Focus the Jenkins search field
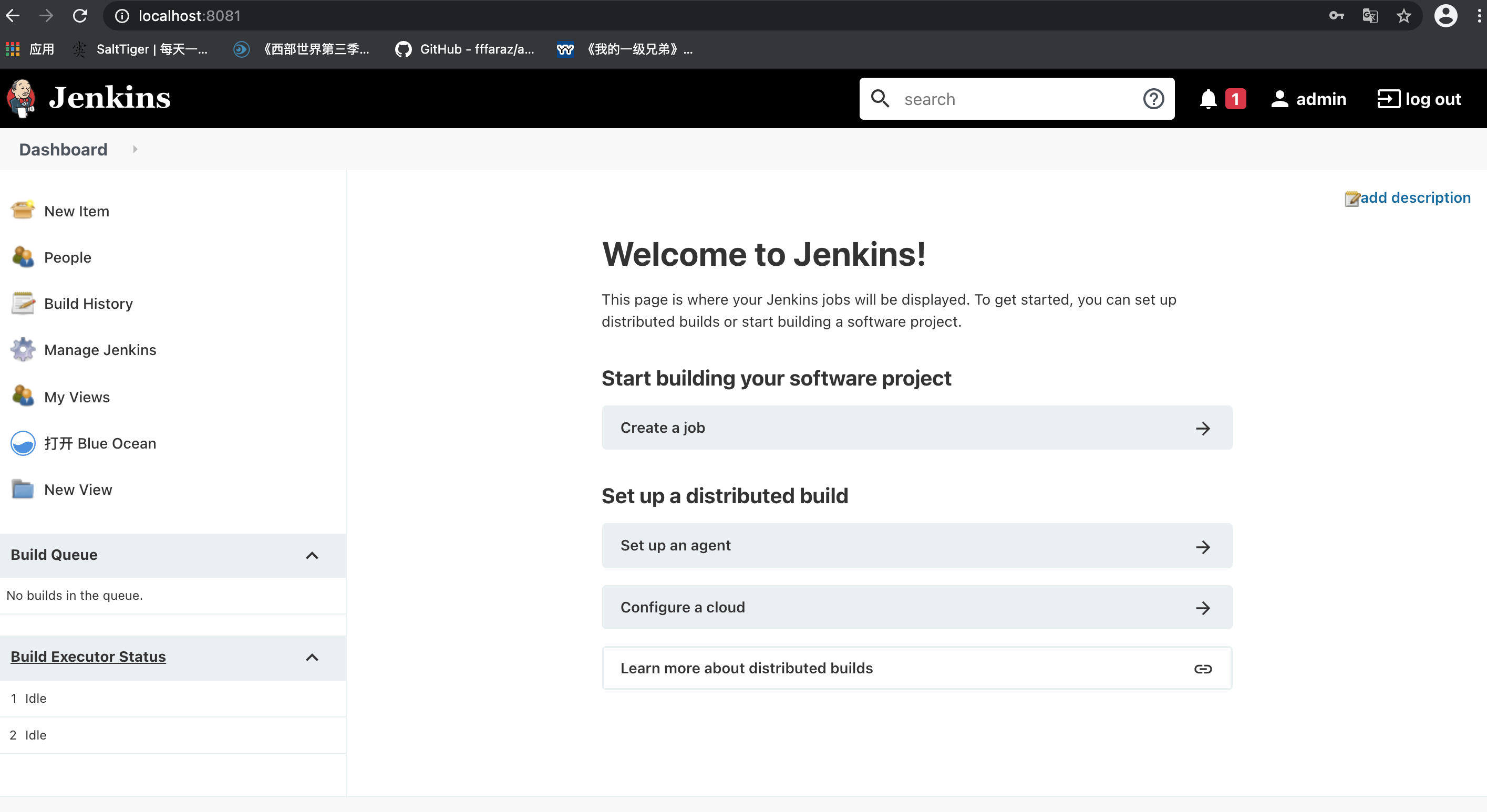 click(x=1016, y=99)
